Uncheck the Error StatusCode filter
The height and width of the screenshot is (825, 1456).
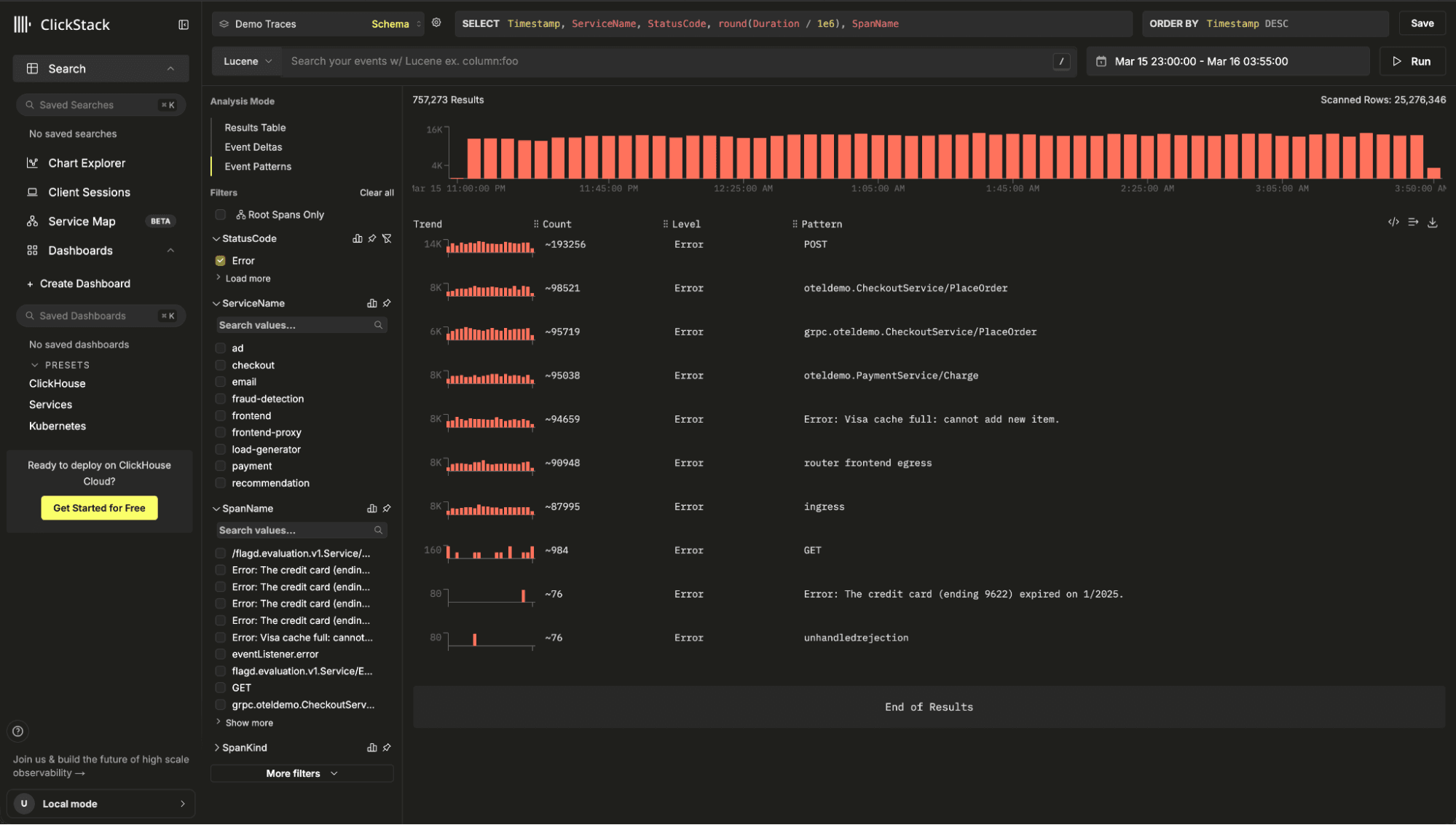[220, 261]
